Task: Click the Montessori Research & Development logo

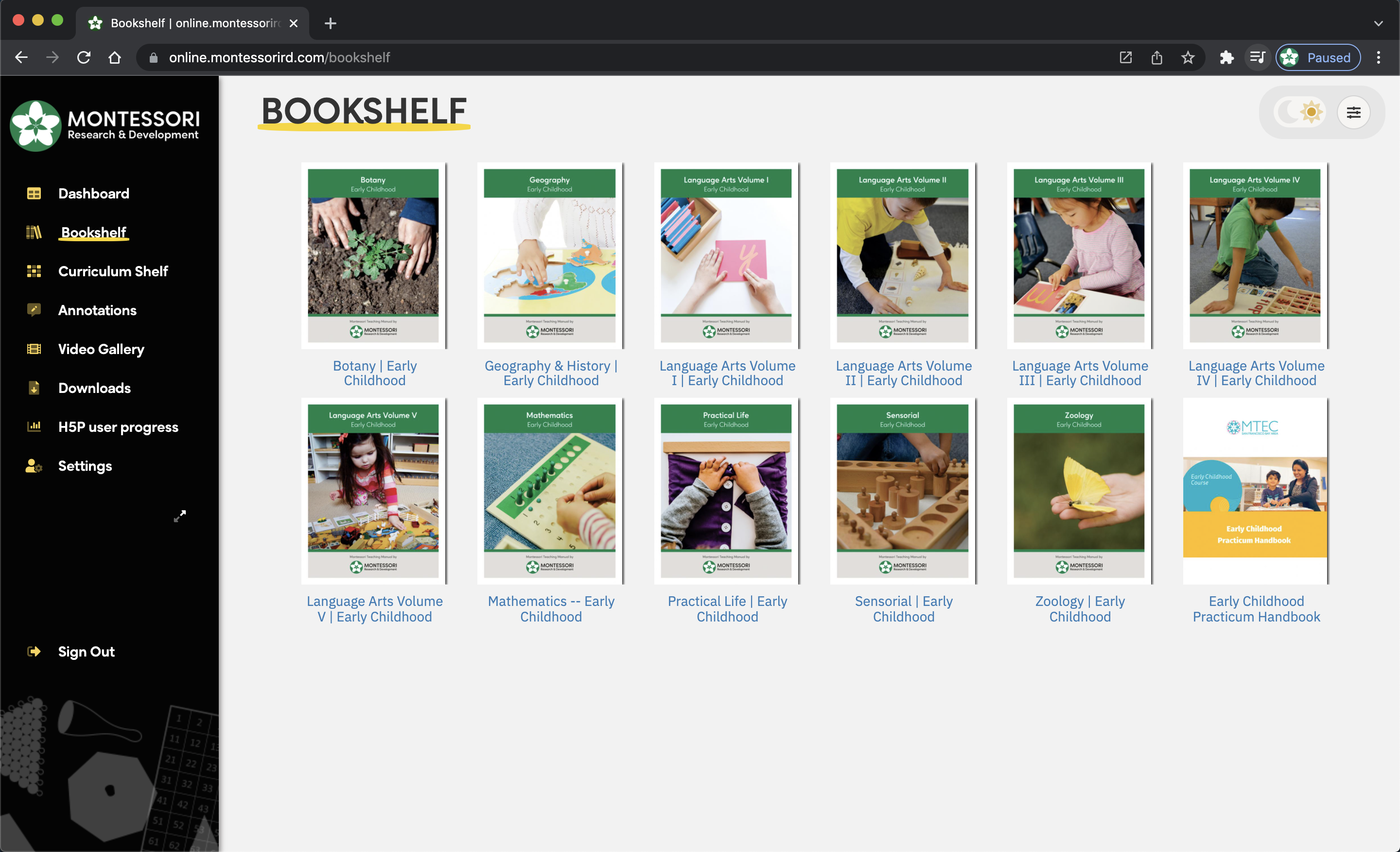Action: 105,125
